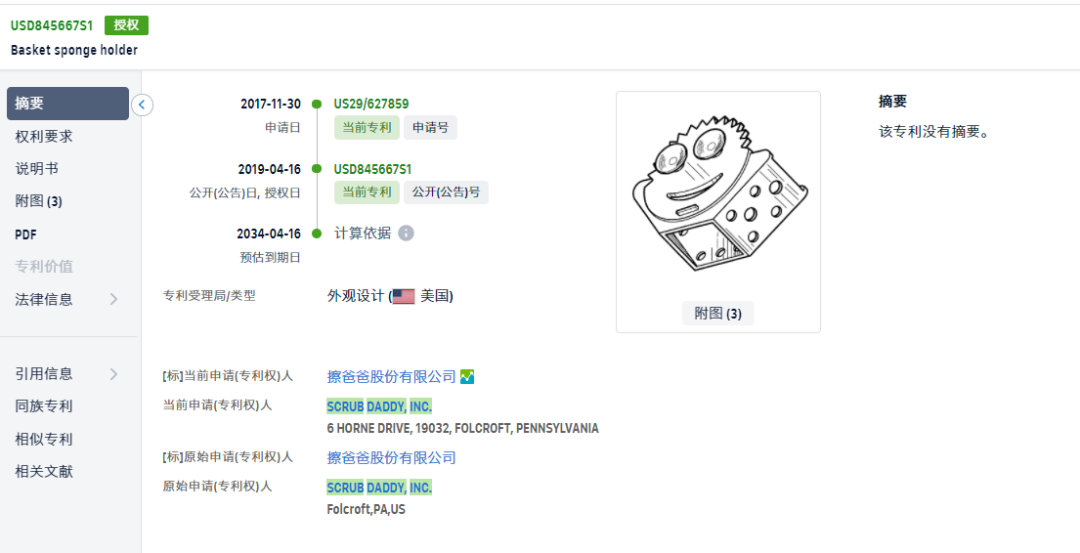Click the info icon beside 计算依据
This screenshot has height=553, width=1080.
pos(406,233)
